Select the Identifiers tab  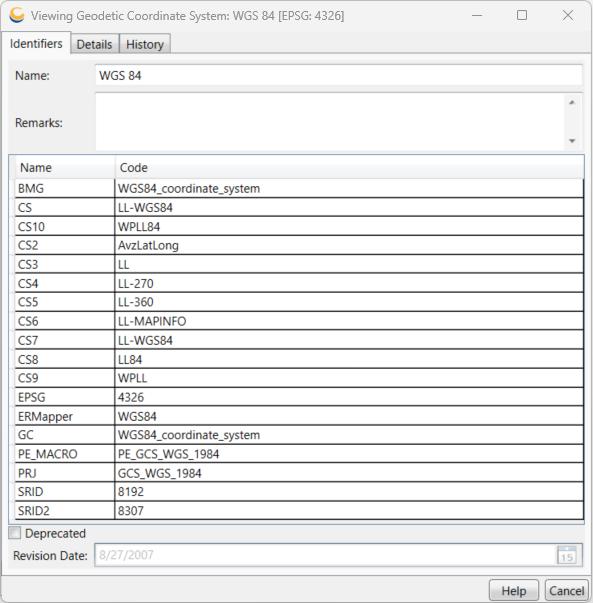point(36,43)
